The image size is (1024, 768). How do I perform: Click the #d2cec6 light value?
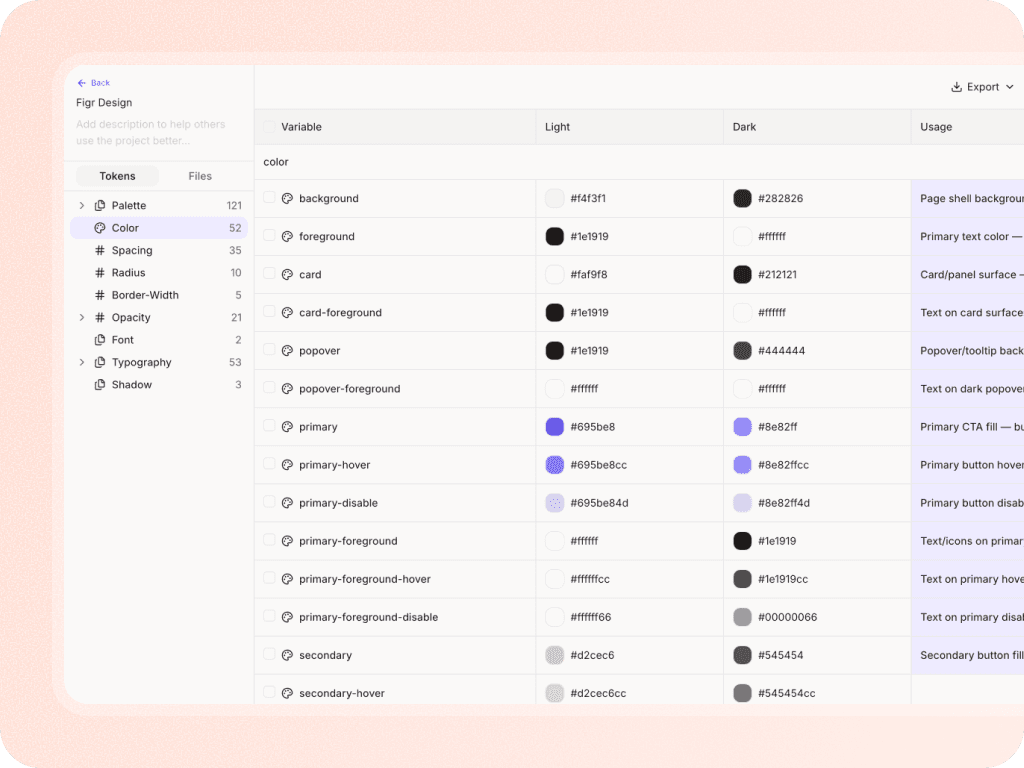coord(592,655)
